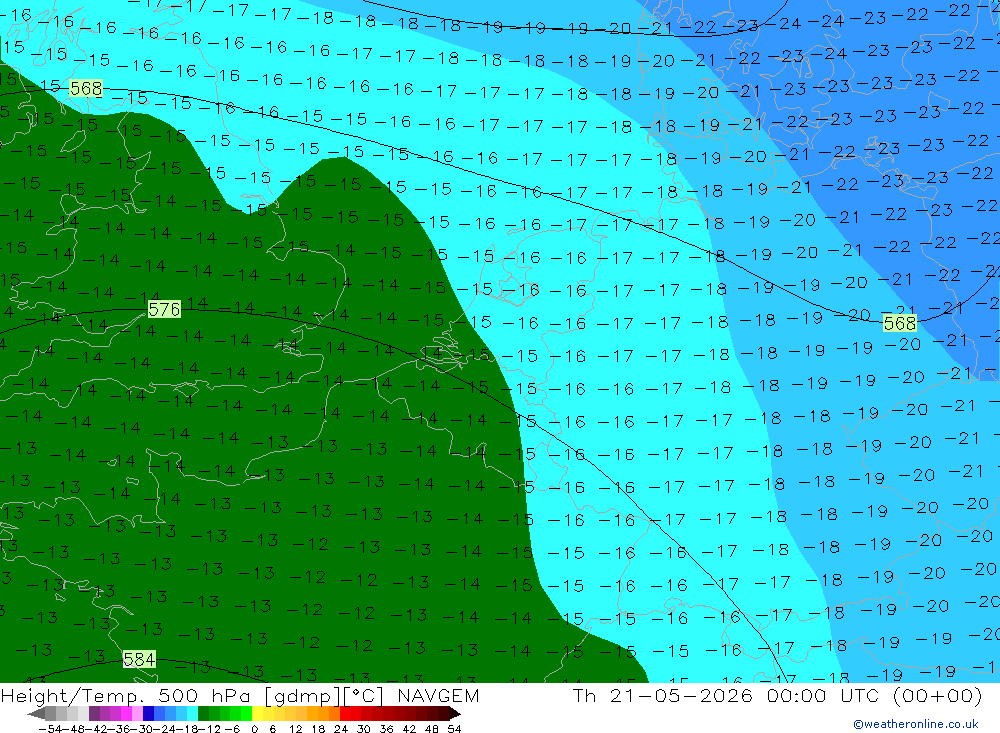Image resolution: width=1000 pixels, height=733 pixels.
Task: Pick the dark green swatch above -12
Action: coord(203,714)
